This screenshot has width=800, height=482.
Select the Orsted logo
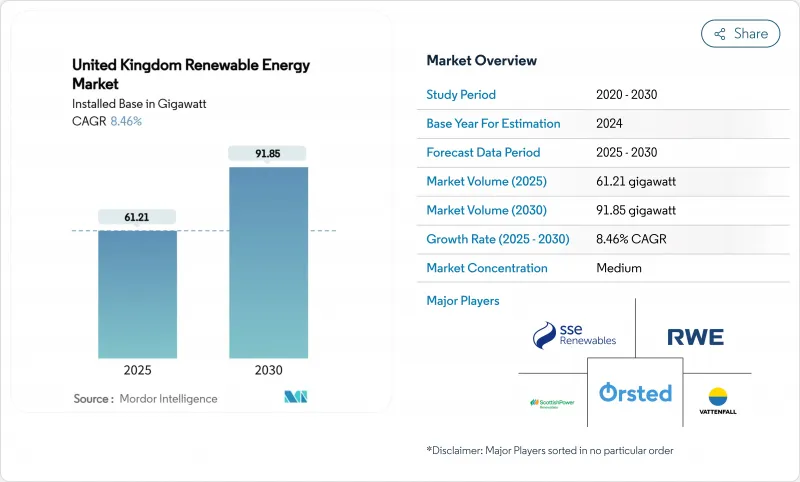pyautogui.click(x=635, y=393)
